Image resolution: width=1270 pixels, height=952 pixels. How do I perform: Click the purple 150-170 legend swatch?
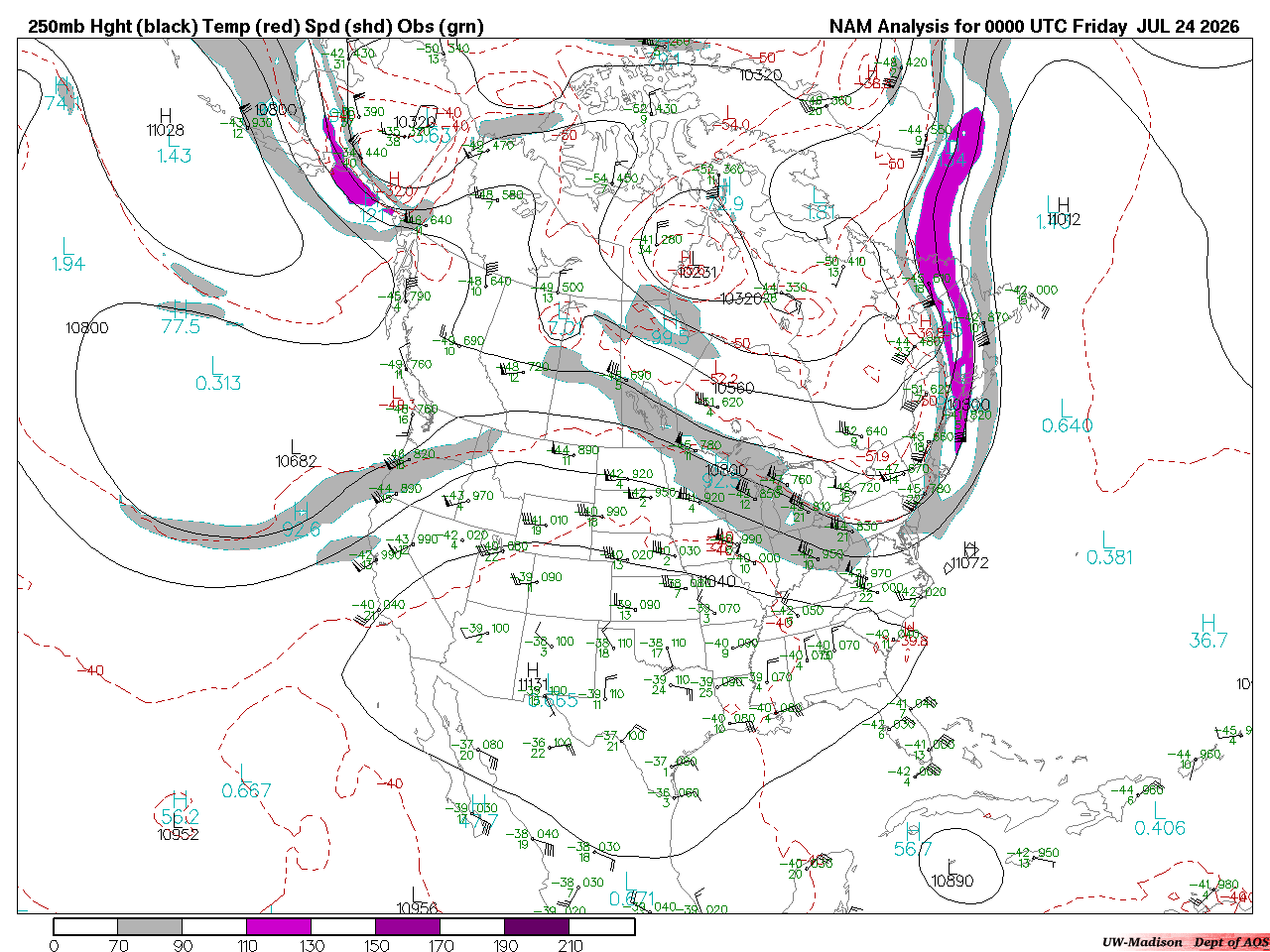pos(408,927)
